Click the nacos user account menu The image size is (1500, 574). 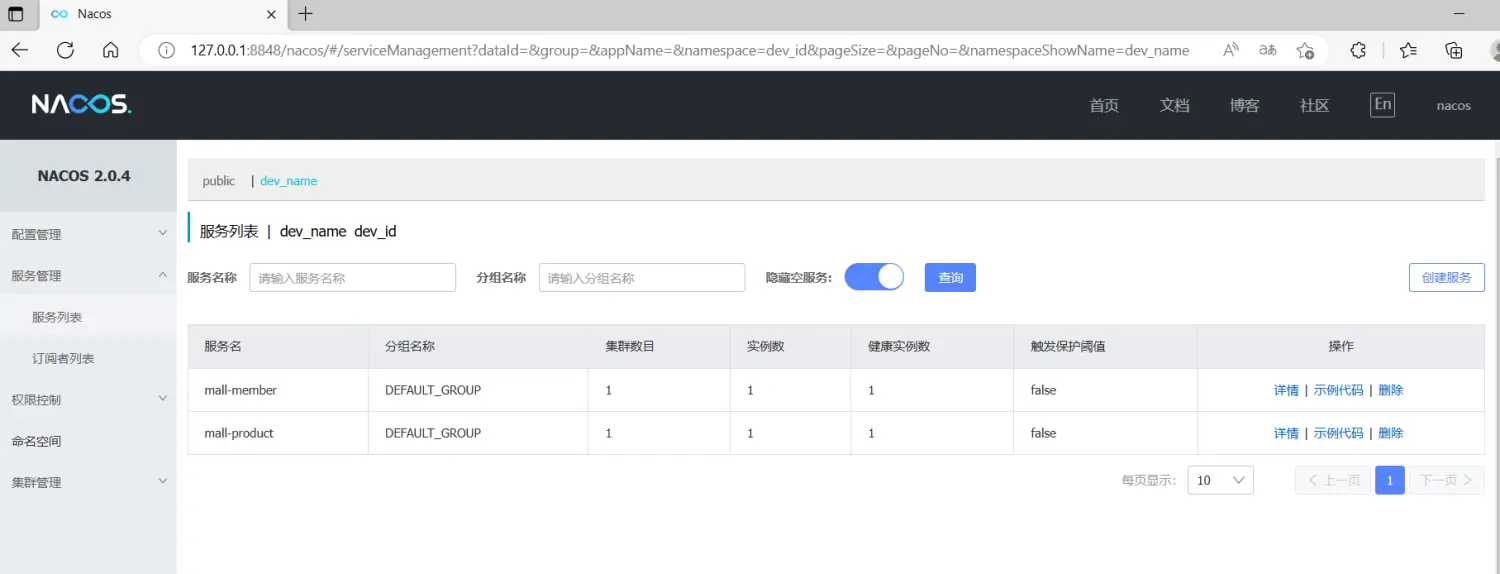pos(1453,105)
